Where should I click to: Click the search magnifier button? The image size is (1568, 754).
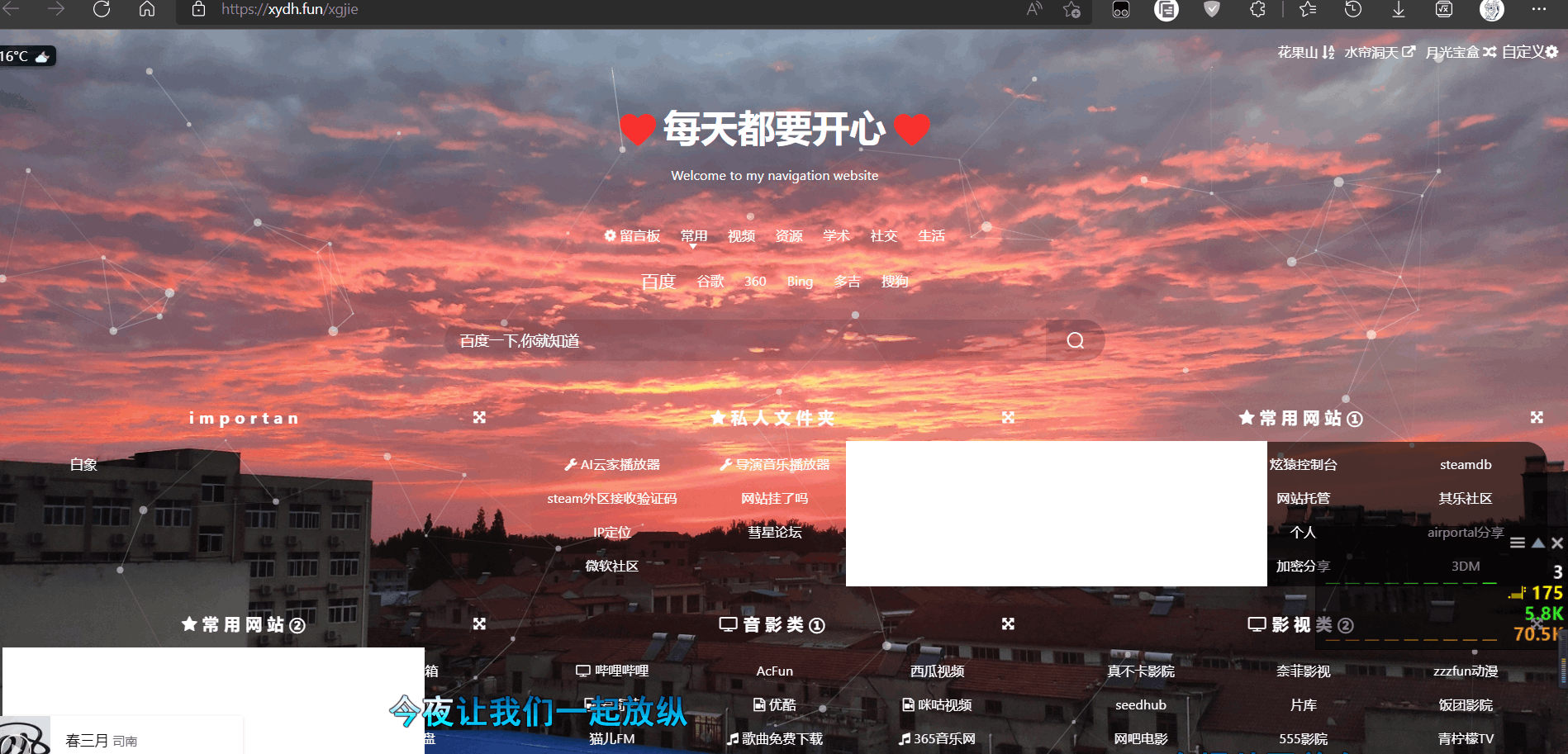[x=1075, y=340]
